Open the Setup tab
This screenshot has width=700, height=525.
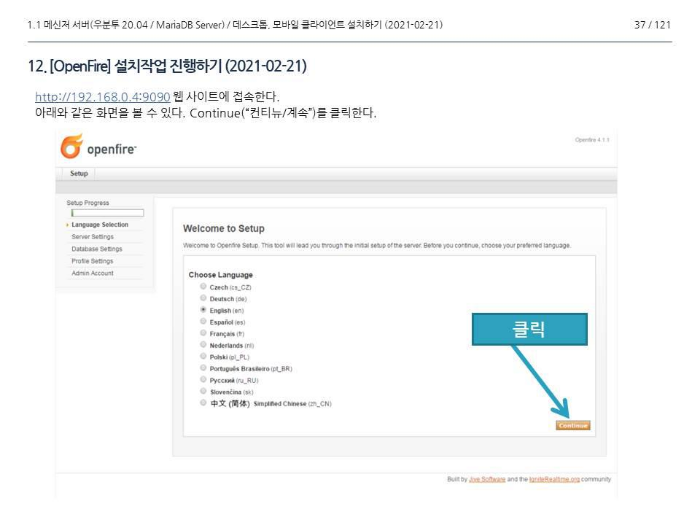coord(79,174)
